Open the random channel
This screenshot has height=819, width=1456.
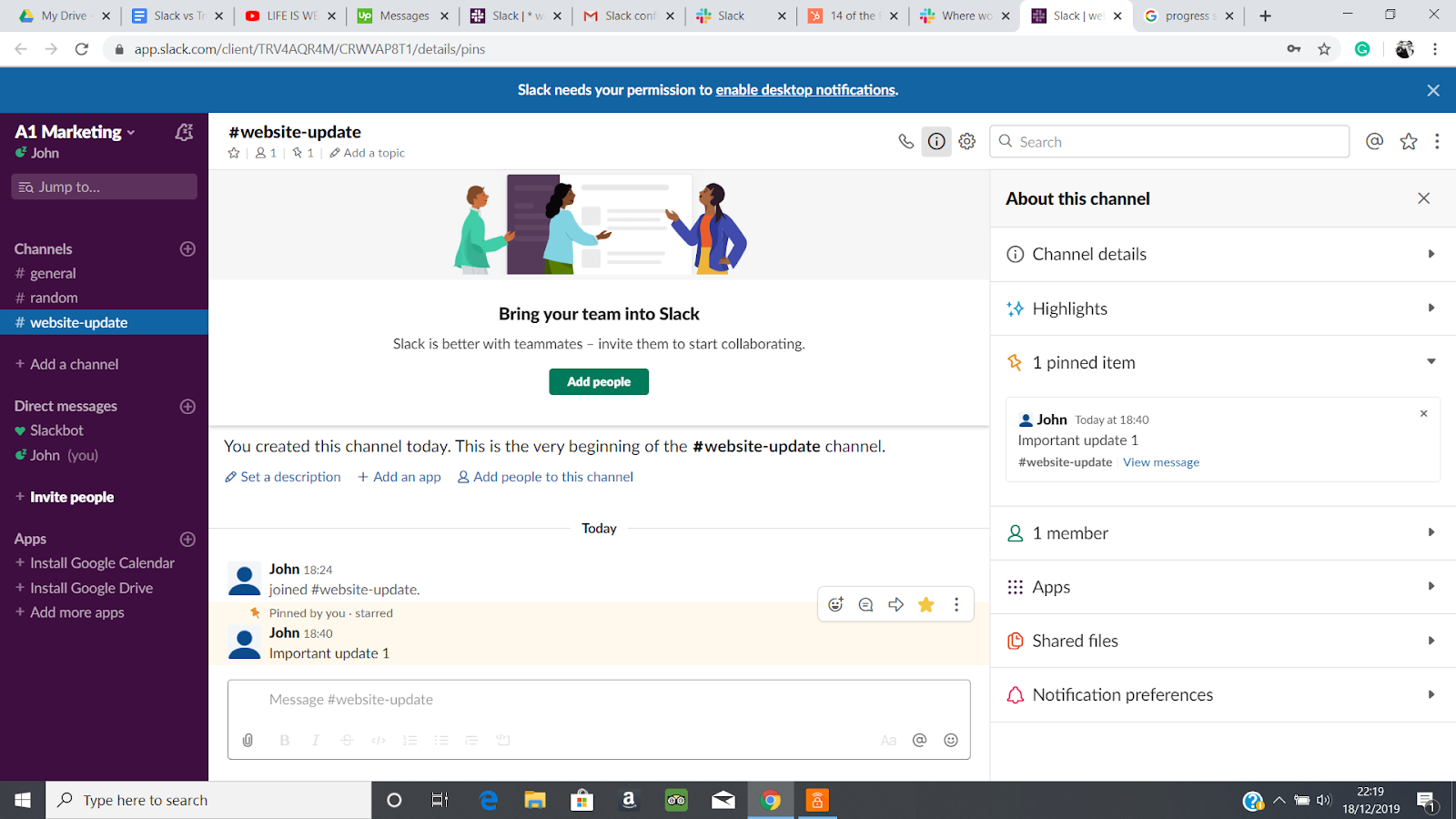104,298
